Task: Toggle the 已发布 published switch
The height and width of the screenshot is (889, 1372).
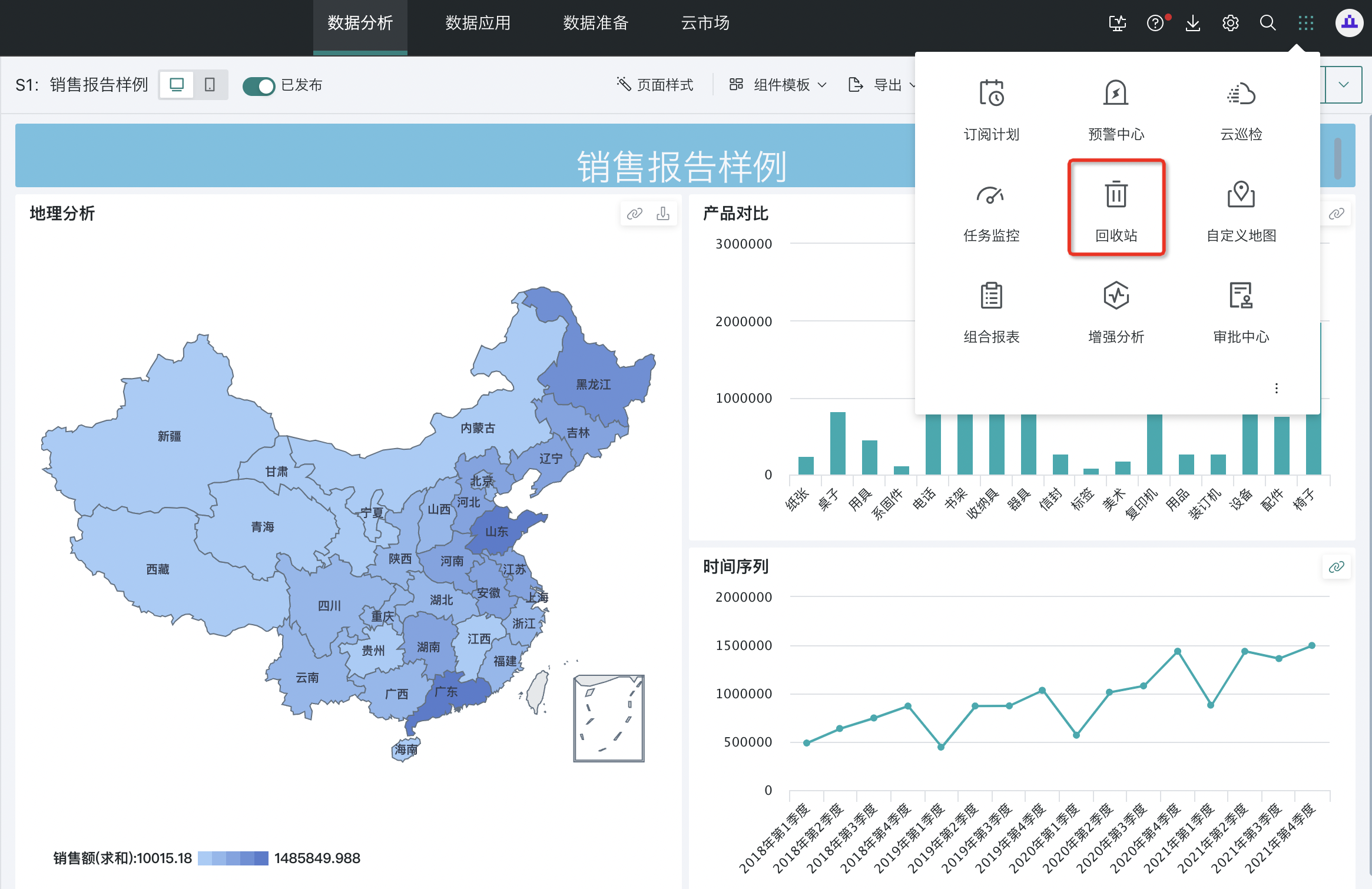Action: click(x=259, y=86)
